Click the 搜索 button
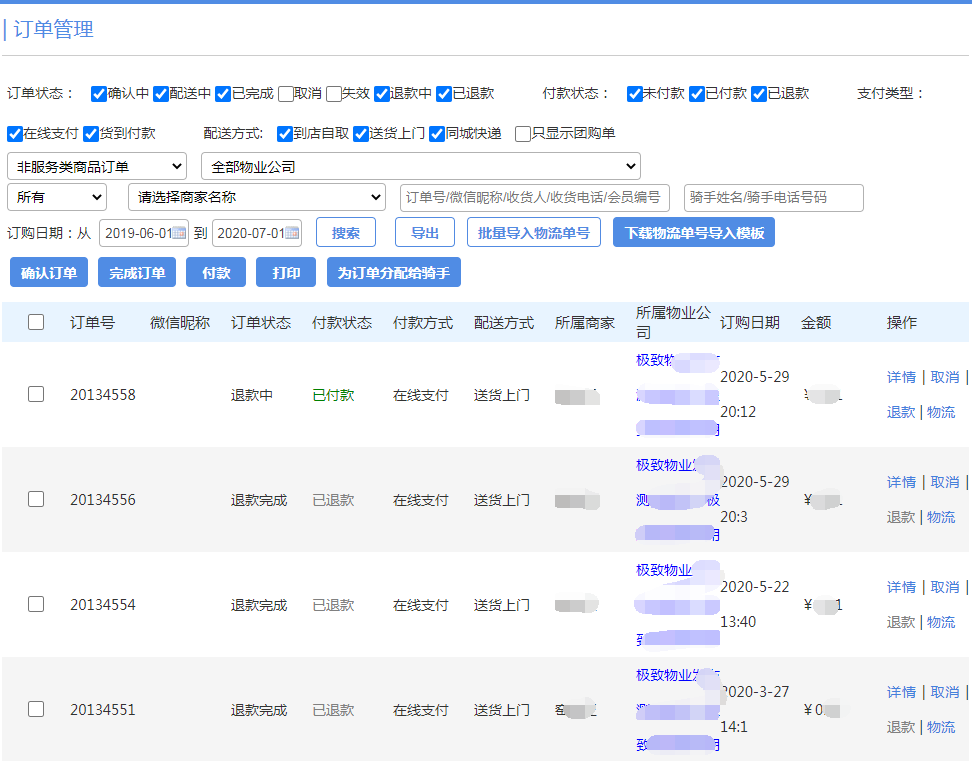Viewport: 972px width, 761px height. (346, 232)
